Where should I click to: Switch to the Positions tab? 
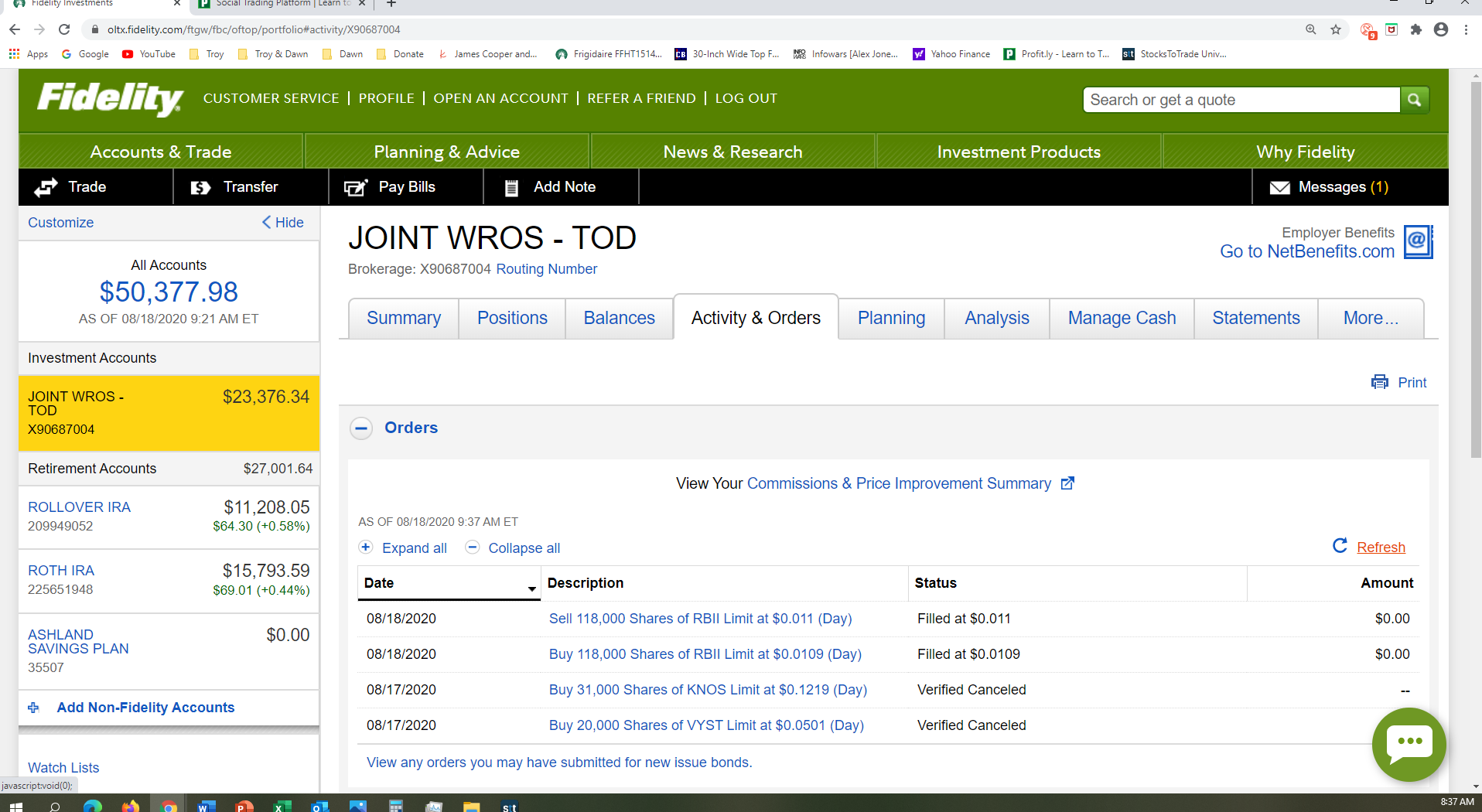pos(512,318)
